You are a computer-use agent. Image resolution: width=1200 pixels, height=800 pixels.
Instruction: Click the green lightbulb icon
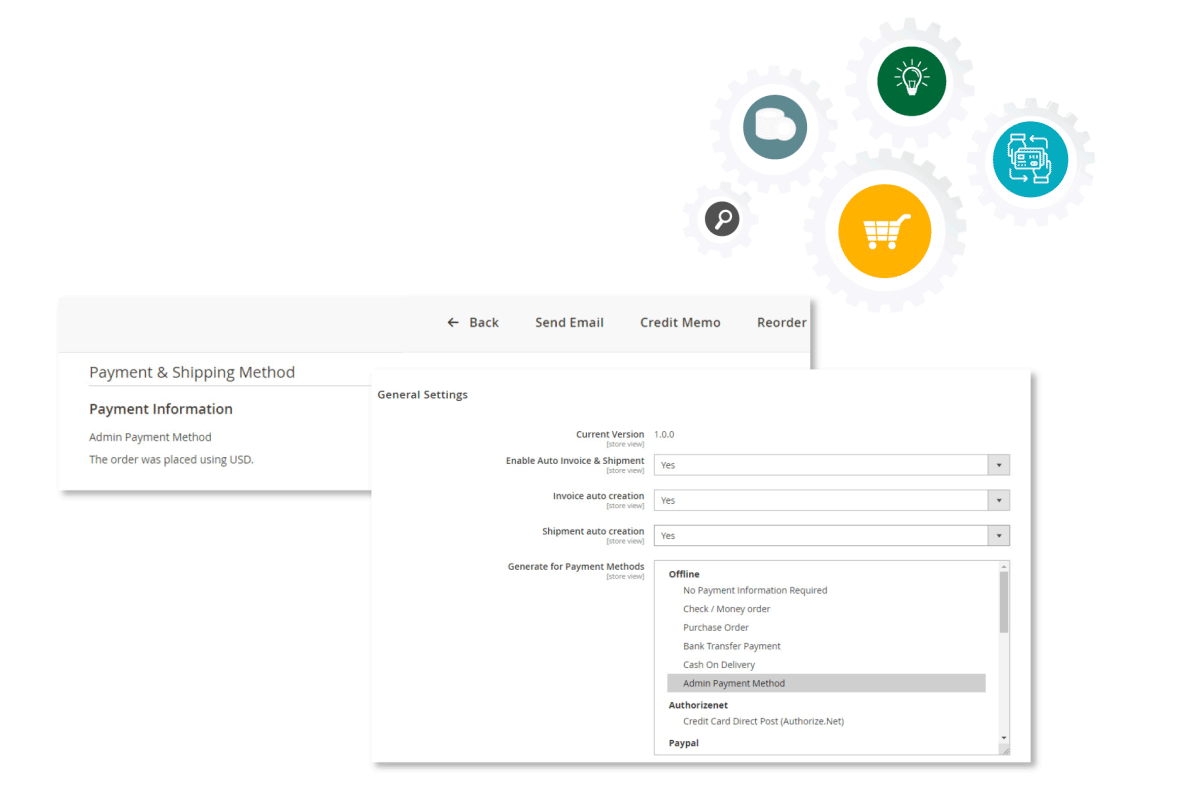pyautogui.click(x=911, y=78)
